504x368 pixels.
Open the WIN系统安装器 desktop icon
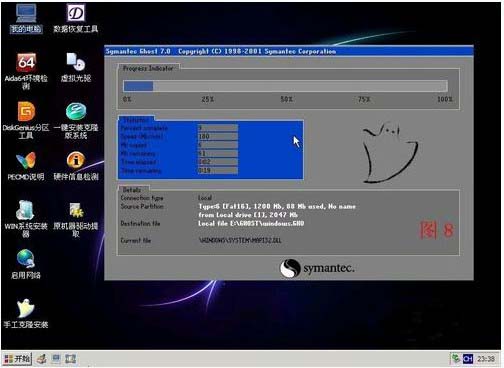coord(26,219)
